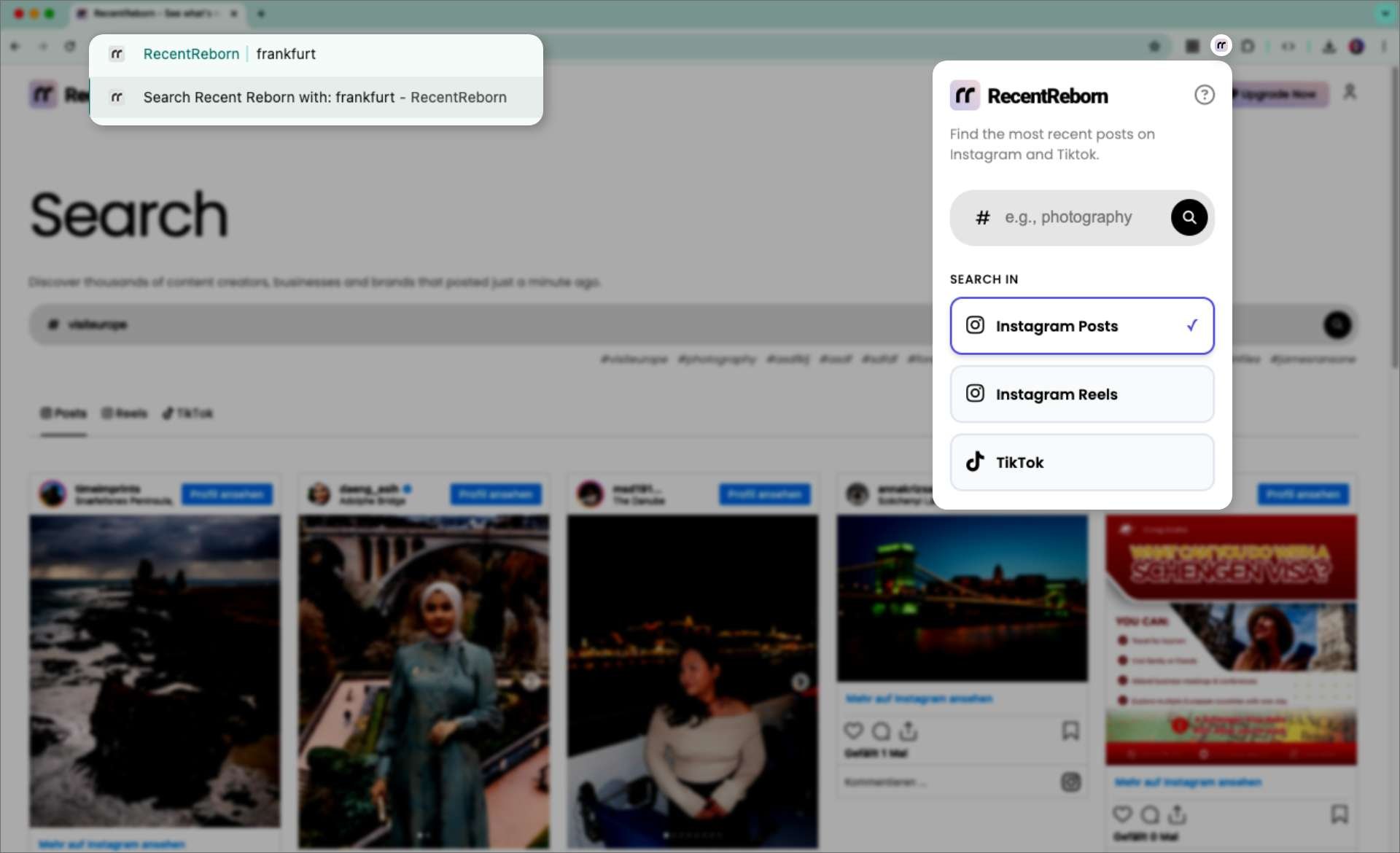Open the Schengen Visa red post image

(1231, 639)
